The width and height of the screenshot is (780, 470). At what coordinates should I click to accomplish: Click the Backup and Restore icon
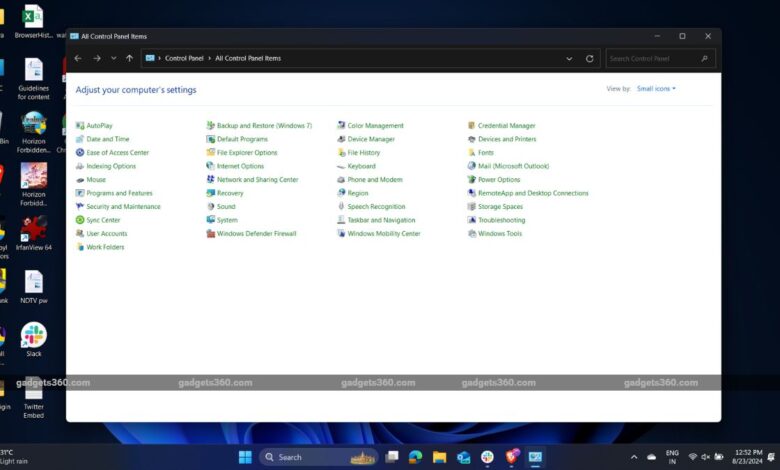click(210, 126)
